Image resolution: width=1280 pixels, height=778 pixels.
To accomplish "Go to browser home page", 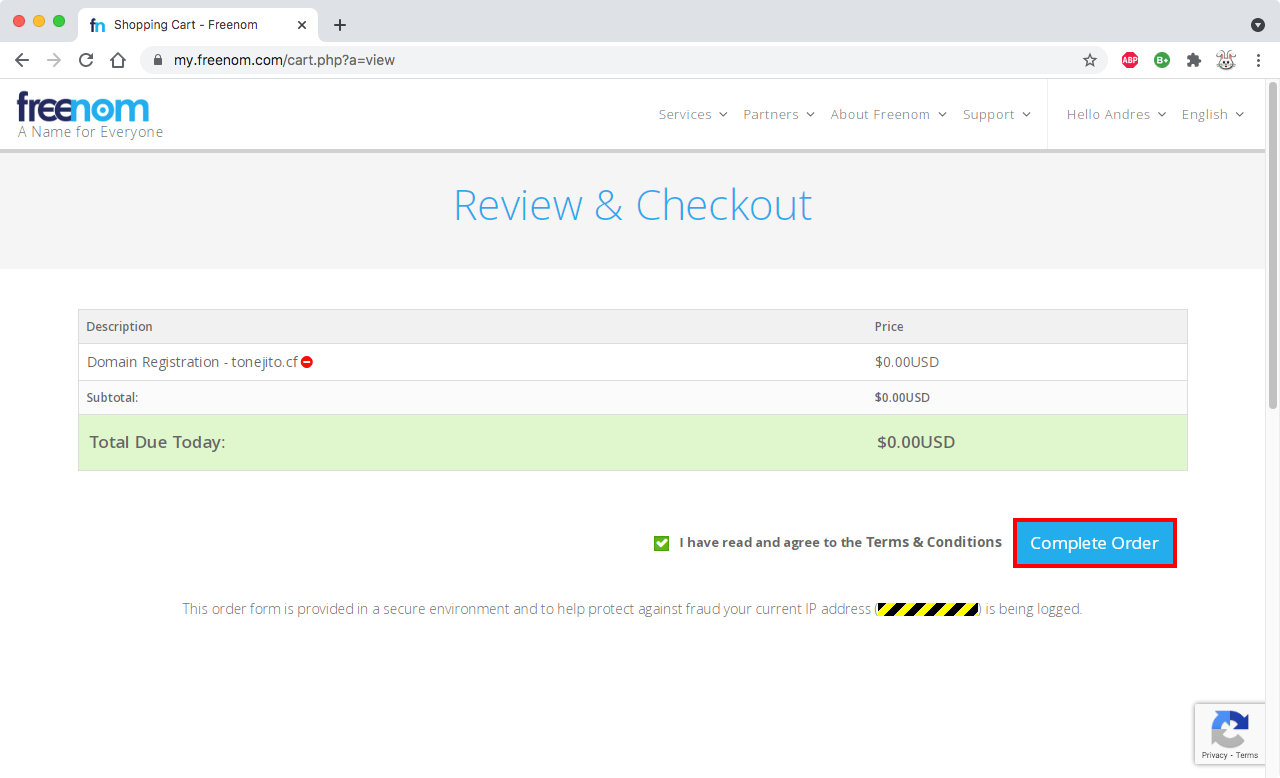I will (118, 60).
